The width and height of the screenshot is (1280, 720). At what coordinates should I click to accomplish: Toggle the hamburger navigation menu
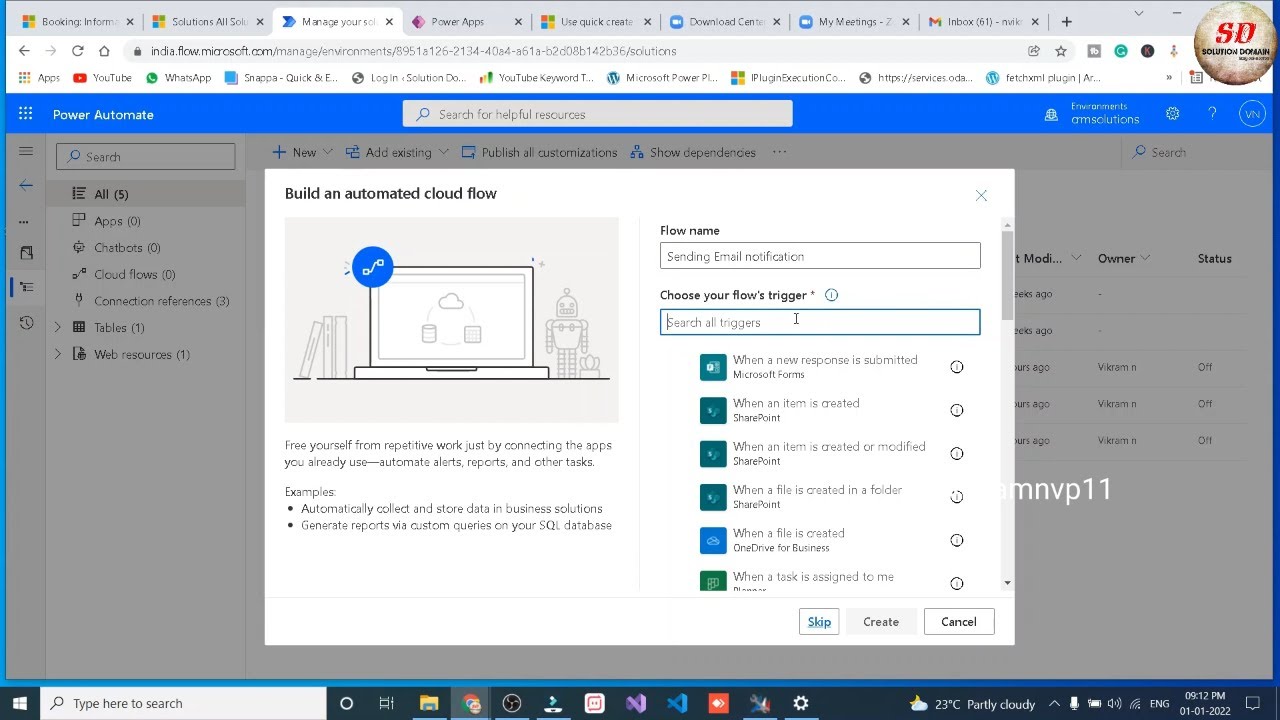26,151
